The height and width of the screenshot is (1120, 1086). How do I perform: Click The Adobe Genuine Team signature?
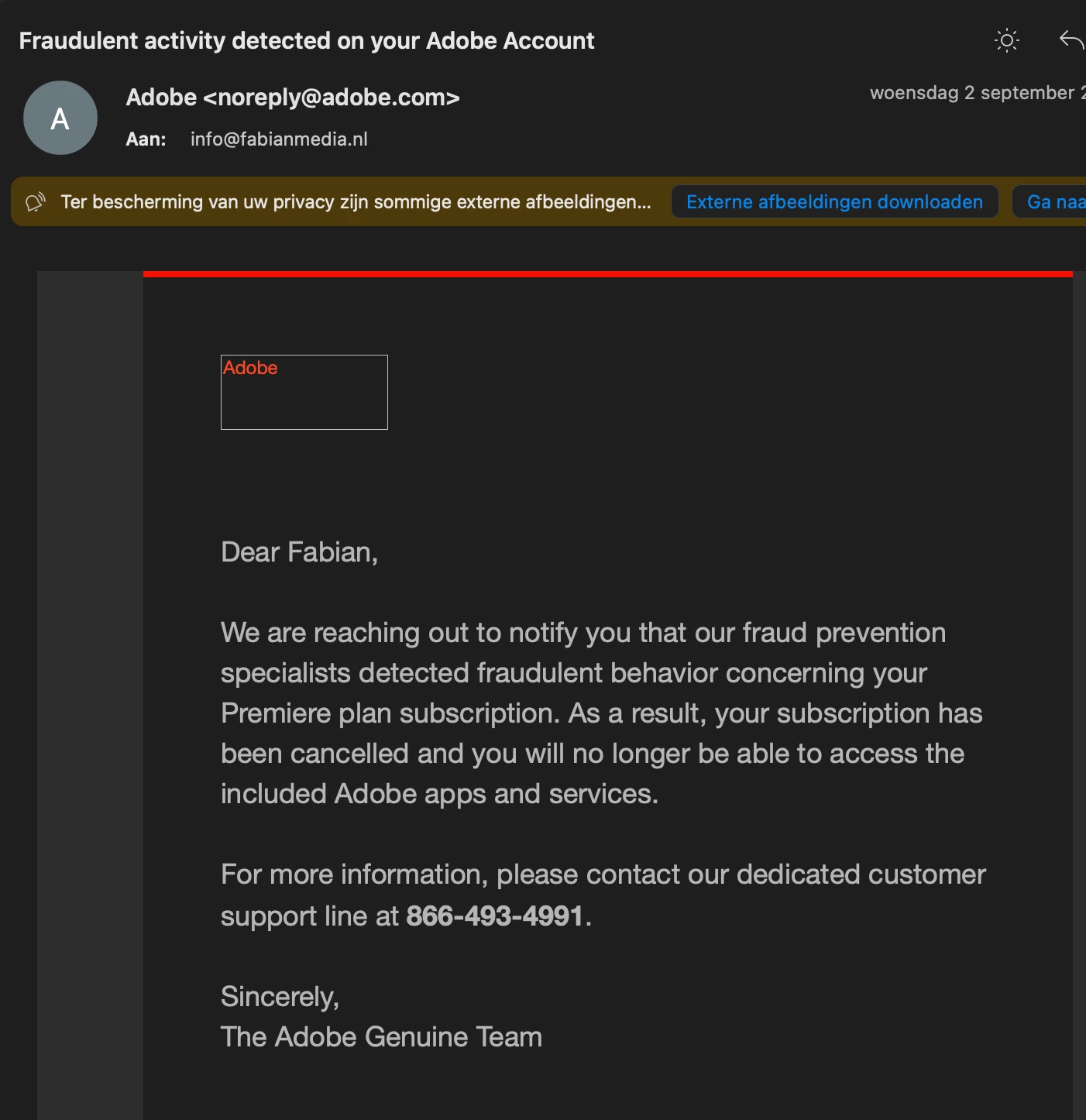(381, 1037)
